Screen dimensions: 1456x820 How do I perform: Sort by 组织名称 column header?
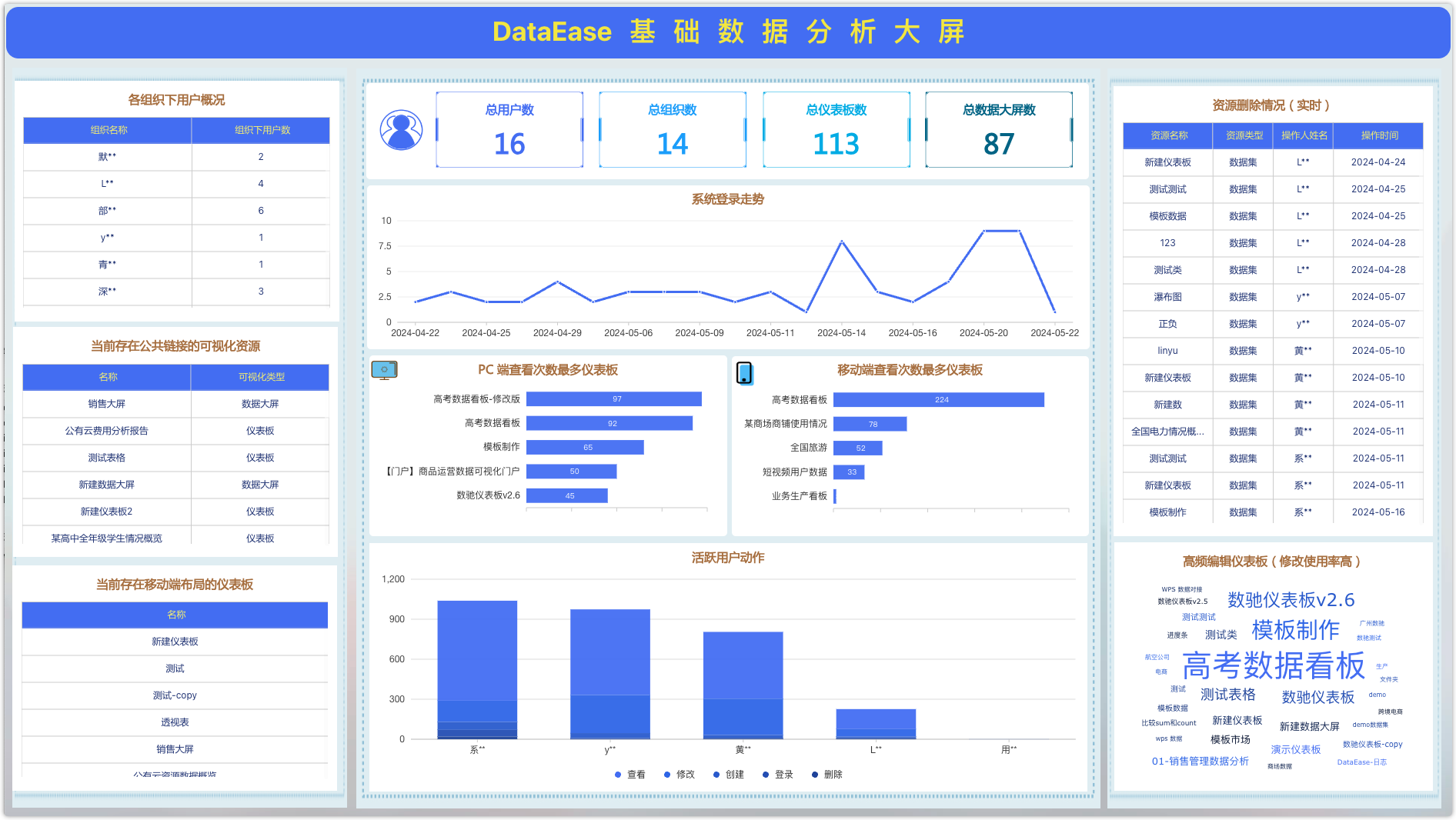(109, 130)
